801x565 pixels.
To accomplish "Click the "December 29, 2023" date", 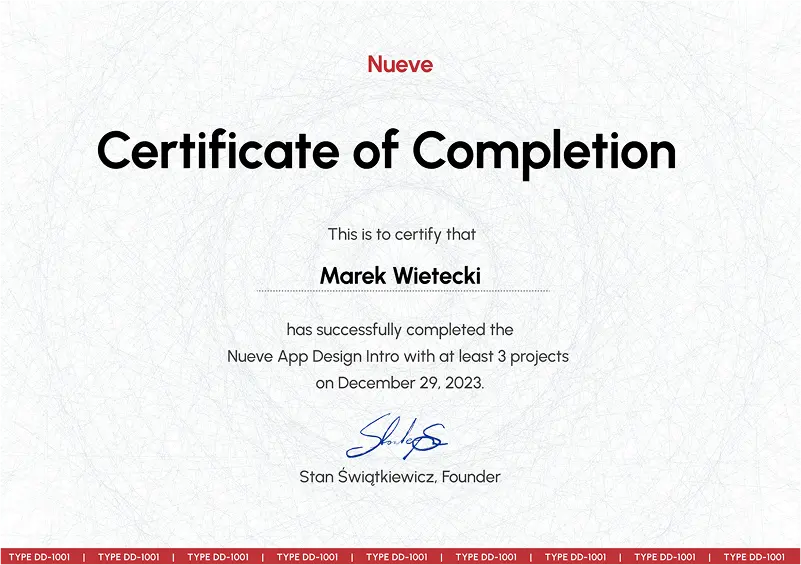I will pyautogui.click(x=409, y=383).
